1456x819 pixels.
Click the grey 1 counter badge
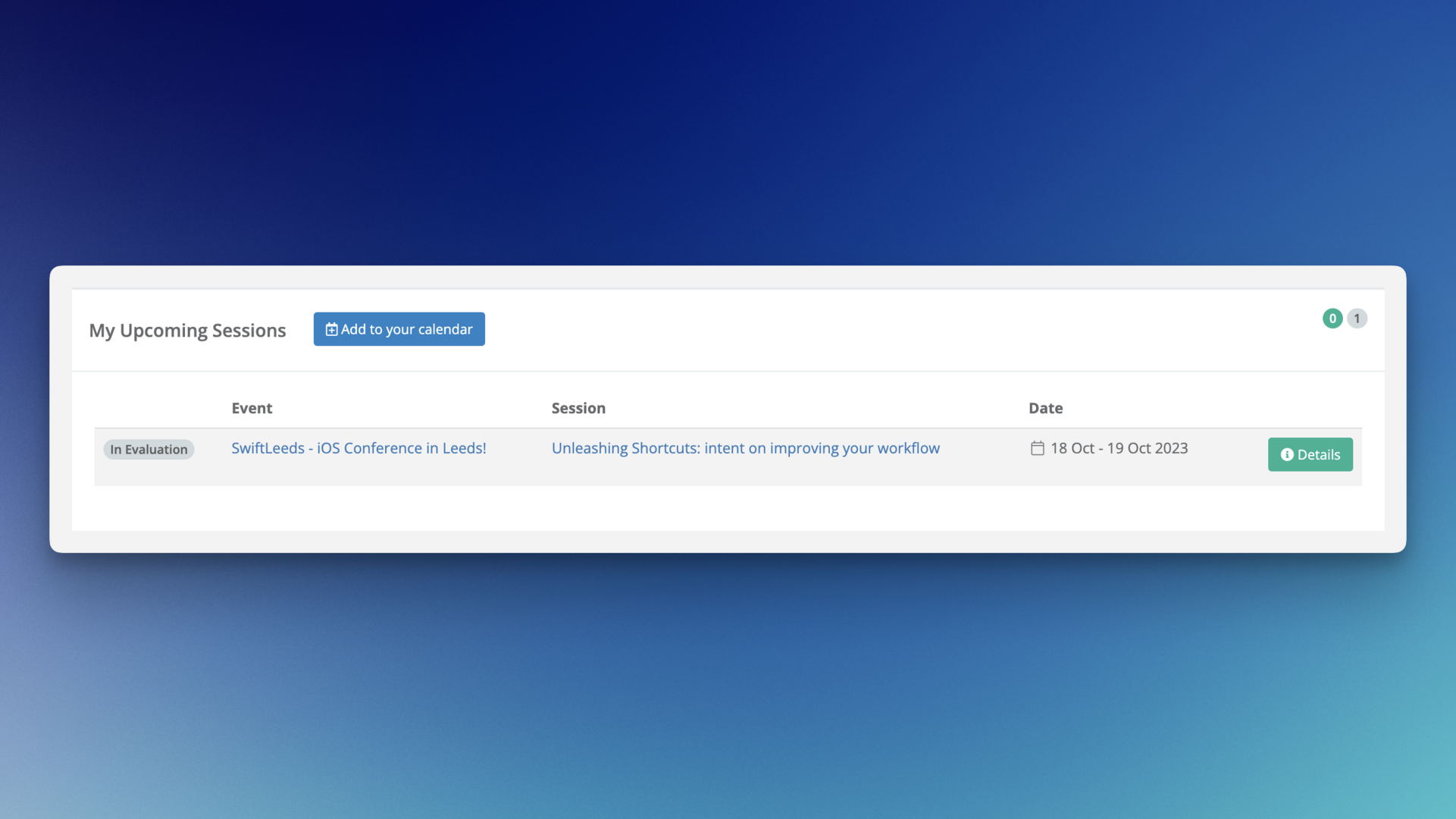(x=1357, y=318)
